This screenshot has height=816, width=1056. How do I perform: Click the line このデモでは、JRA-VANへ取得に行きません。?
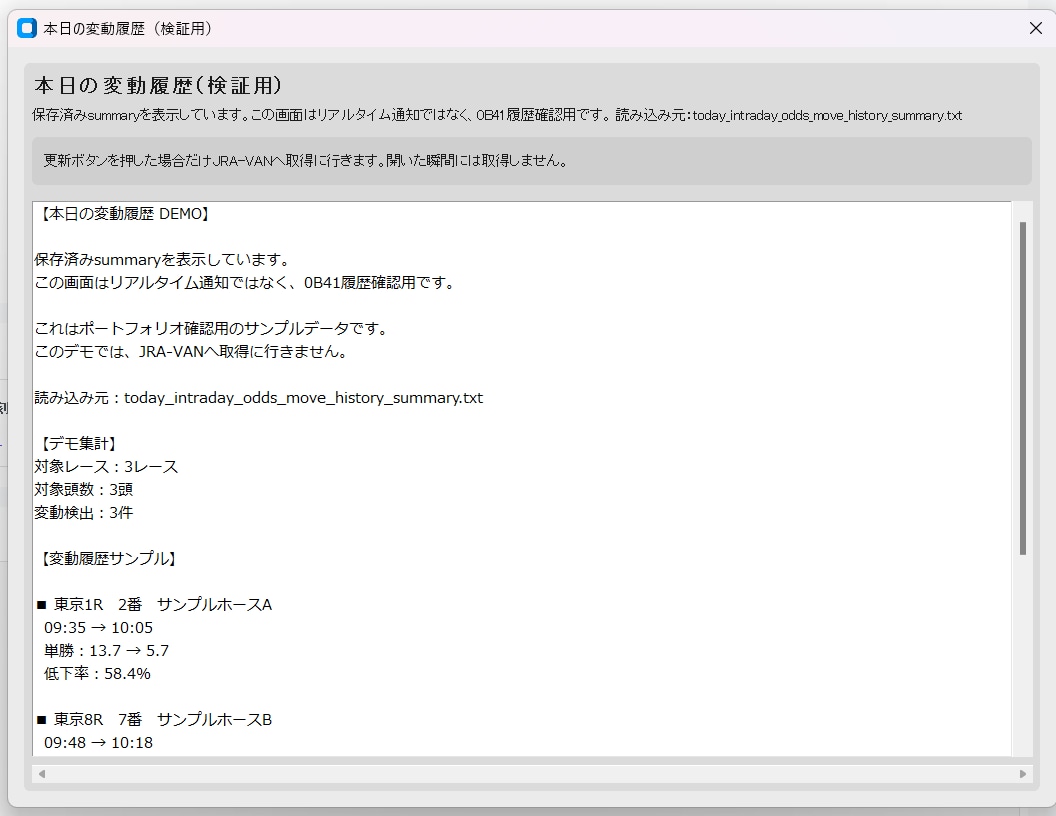coord(191,351)
